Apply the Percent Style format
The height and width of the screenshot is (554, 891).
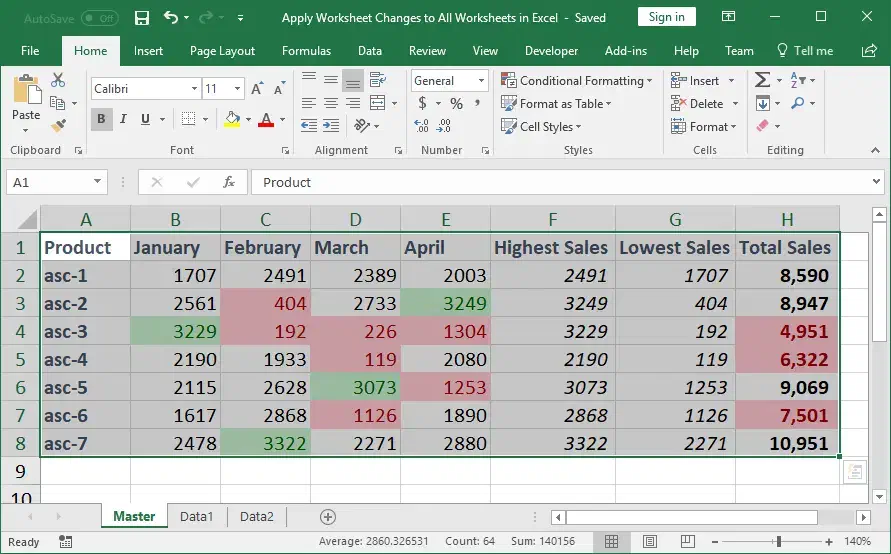(456, 103)
